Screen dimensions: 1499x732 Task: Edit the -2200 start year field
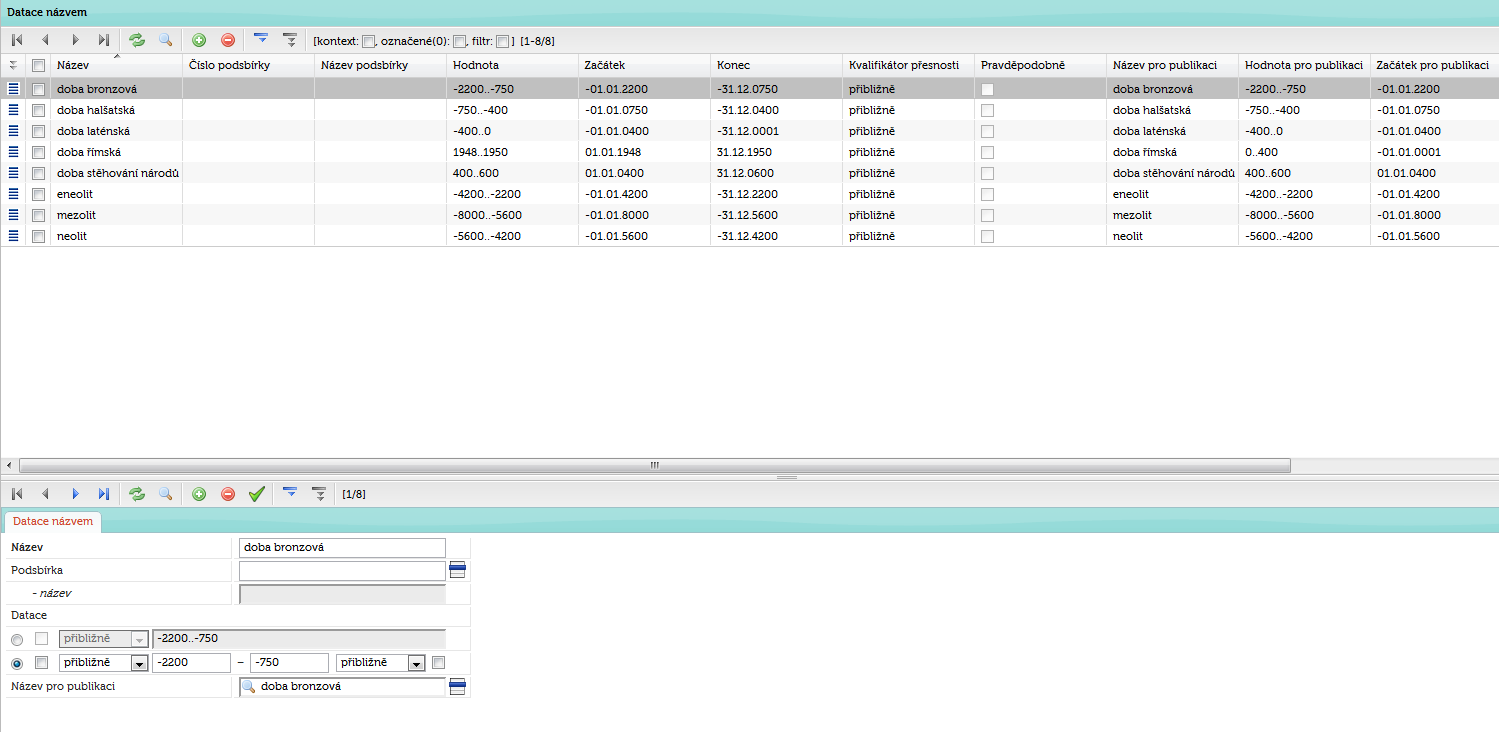190,663
